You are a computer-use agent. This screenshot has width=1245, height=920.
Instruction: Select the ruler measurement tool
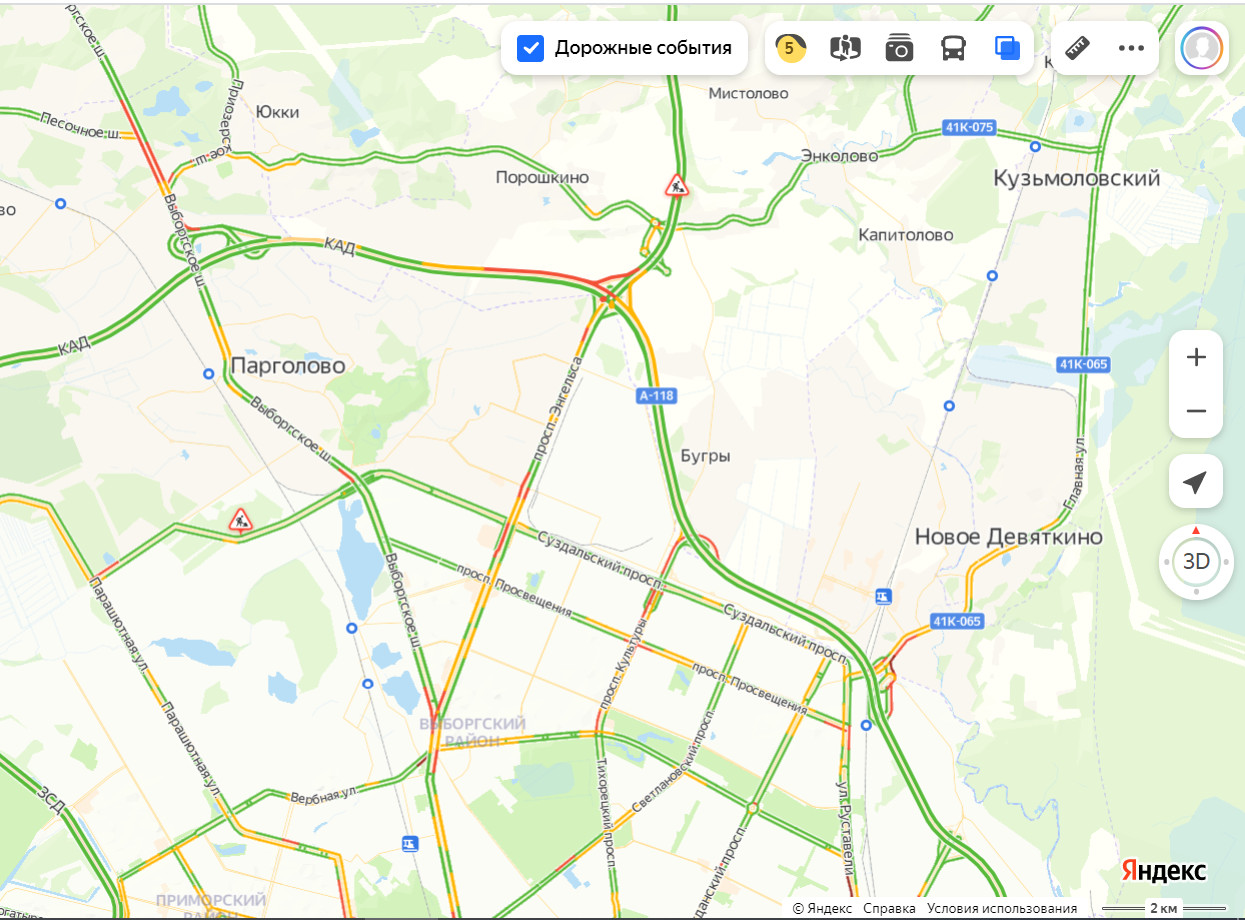pyautogui.click(x=1077, y=48)
